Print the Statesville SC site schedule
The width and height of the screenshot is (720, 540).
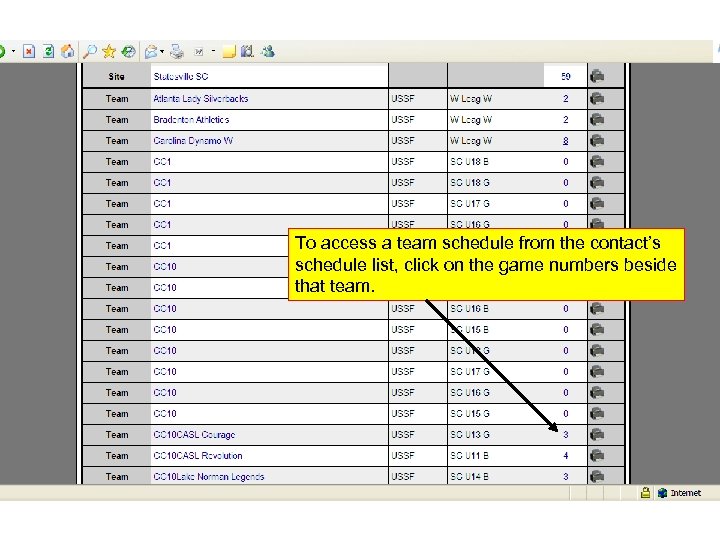597,76
